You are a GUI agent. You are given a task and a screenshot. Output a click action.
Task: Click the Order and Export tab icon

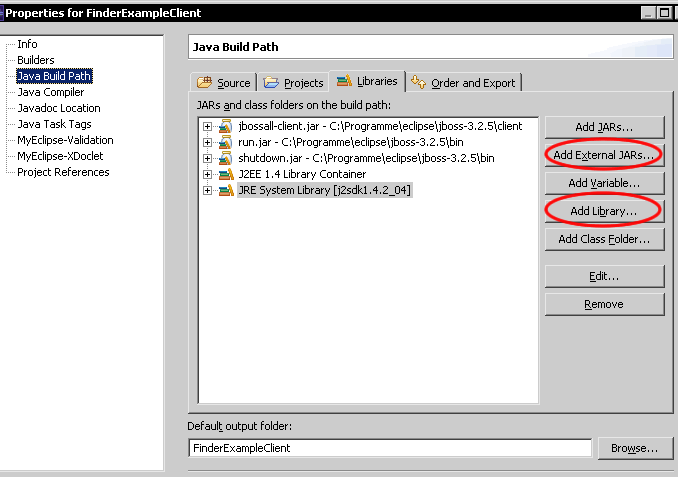(418, 82)
